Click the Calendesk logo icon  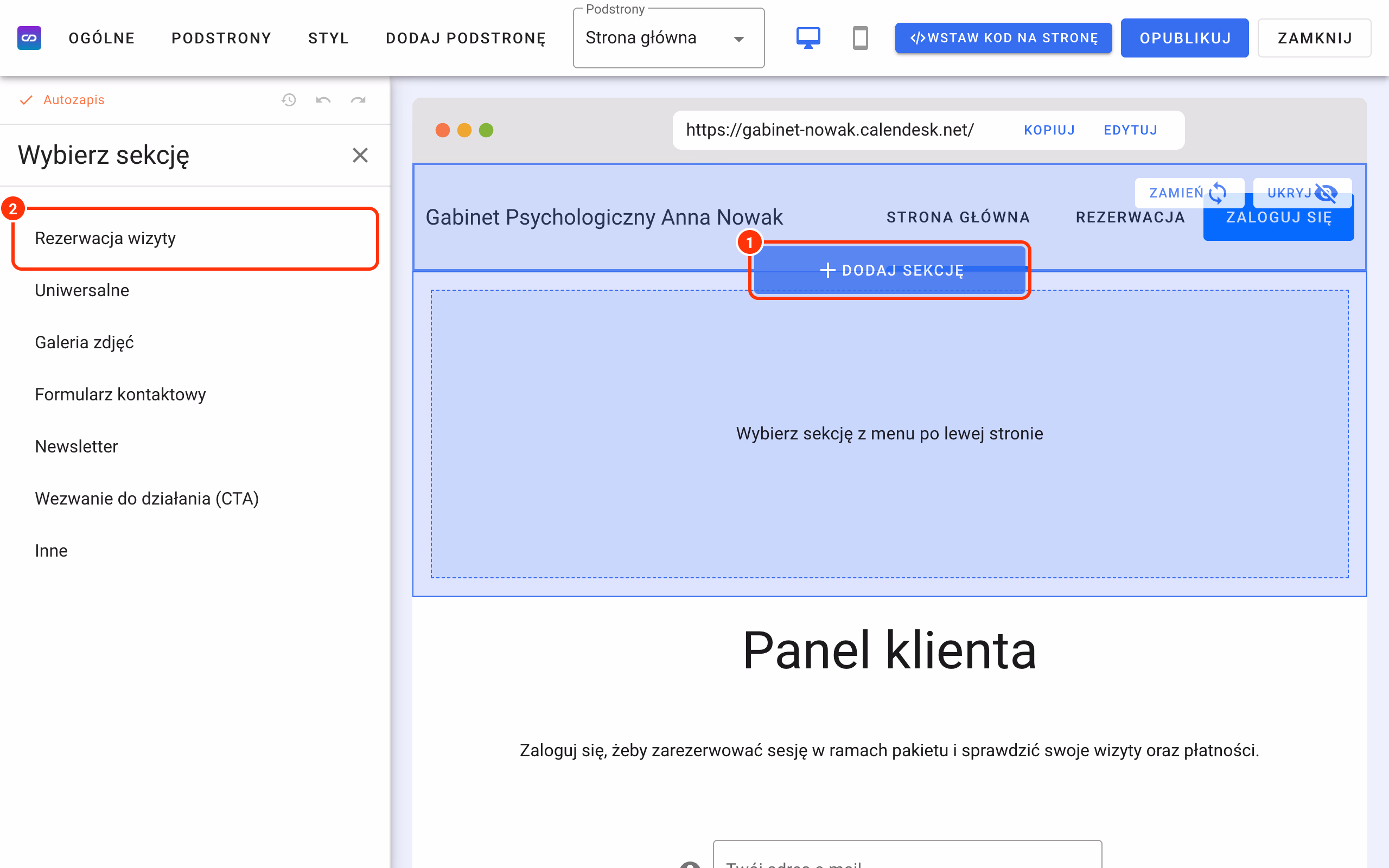coord(29,38)
